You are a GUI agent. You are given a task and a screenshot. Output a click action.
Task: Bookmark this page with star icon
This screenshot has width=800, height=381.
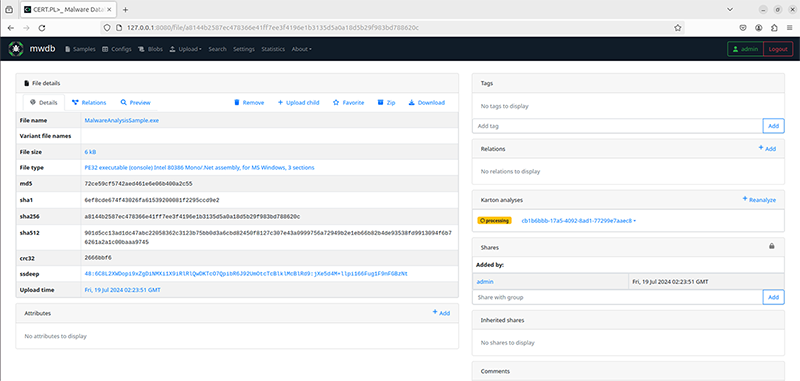click(678, 28)
